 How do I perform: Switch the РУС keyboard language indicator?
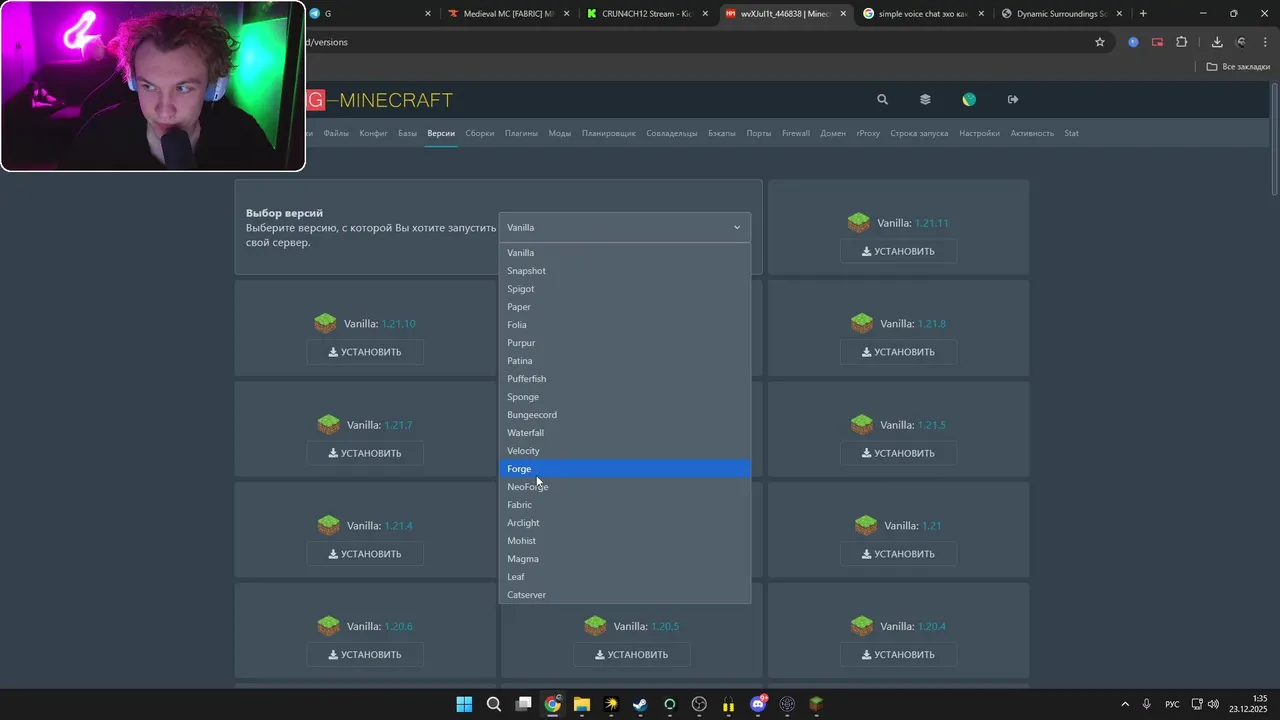tap(1172, 704)
